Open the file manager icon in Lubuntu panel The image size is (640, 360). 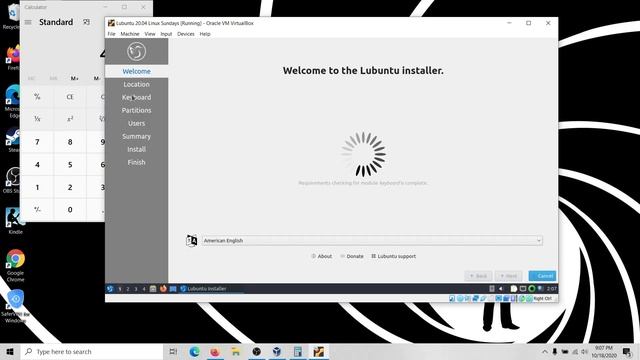click(153, 289)
